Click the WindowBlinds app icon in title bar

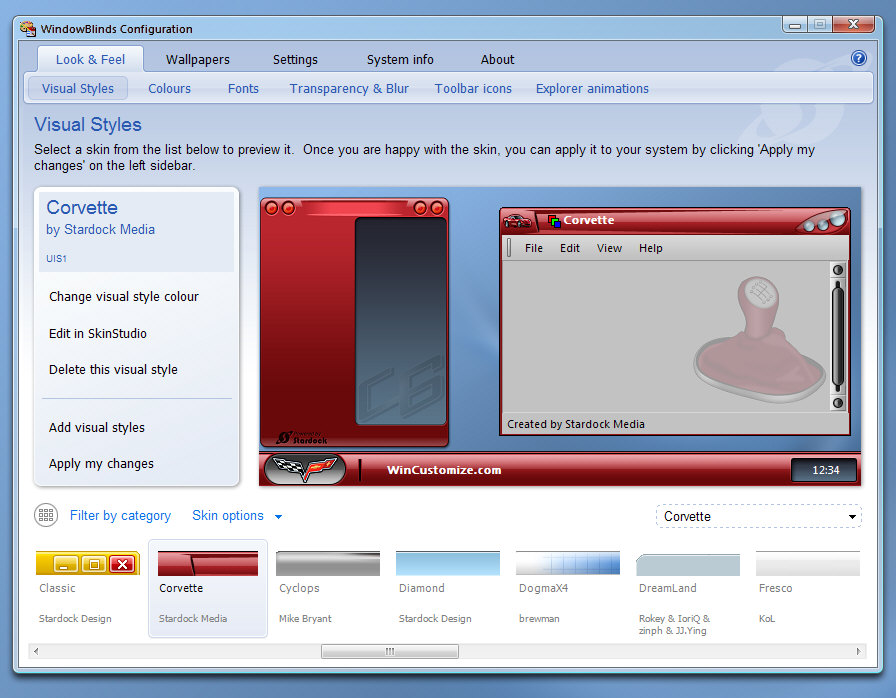point(27,29)
